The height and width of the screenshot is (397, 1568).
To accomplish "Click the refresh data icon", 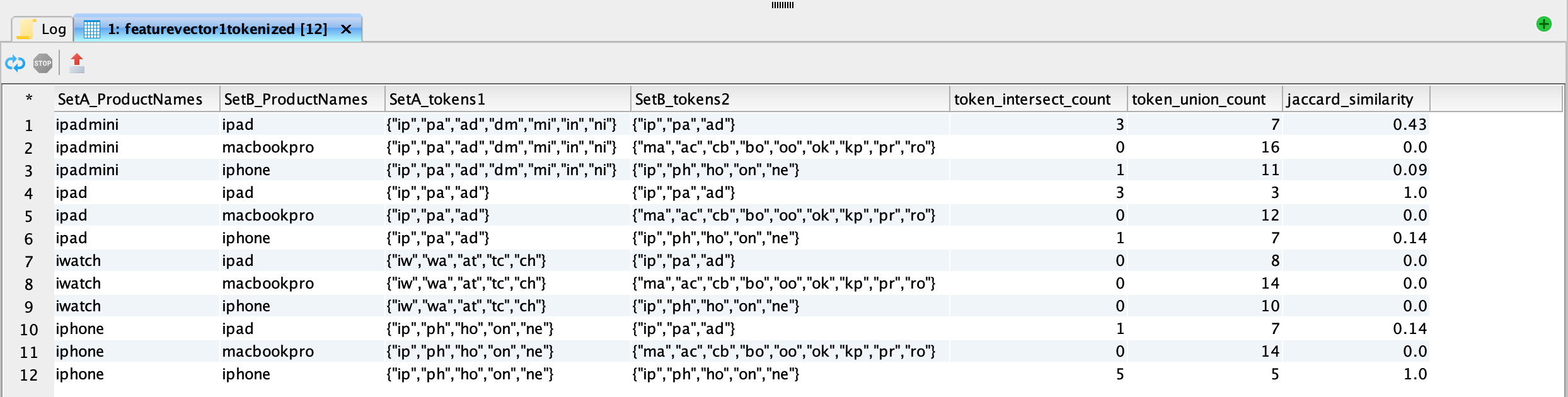I will click(15, 63).
